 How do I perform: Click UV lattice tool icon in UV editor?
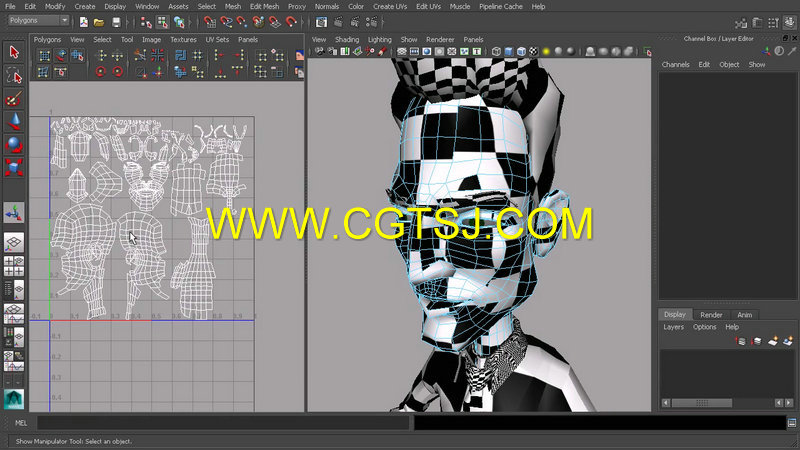[x=44, y=56]
